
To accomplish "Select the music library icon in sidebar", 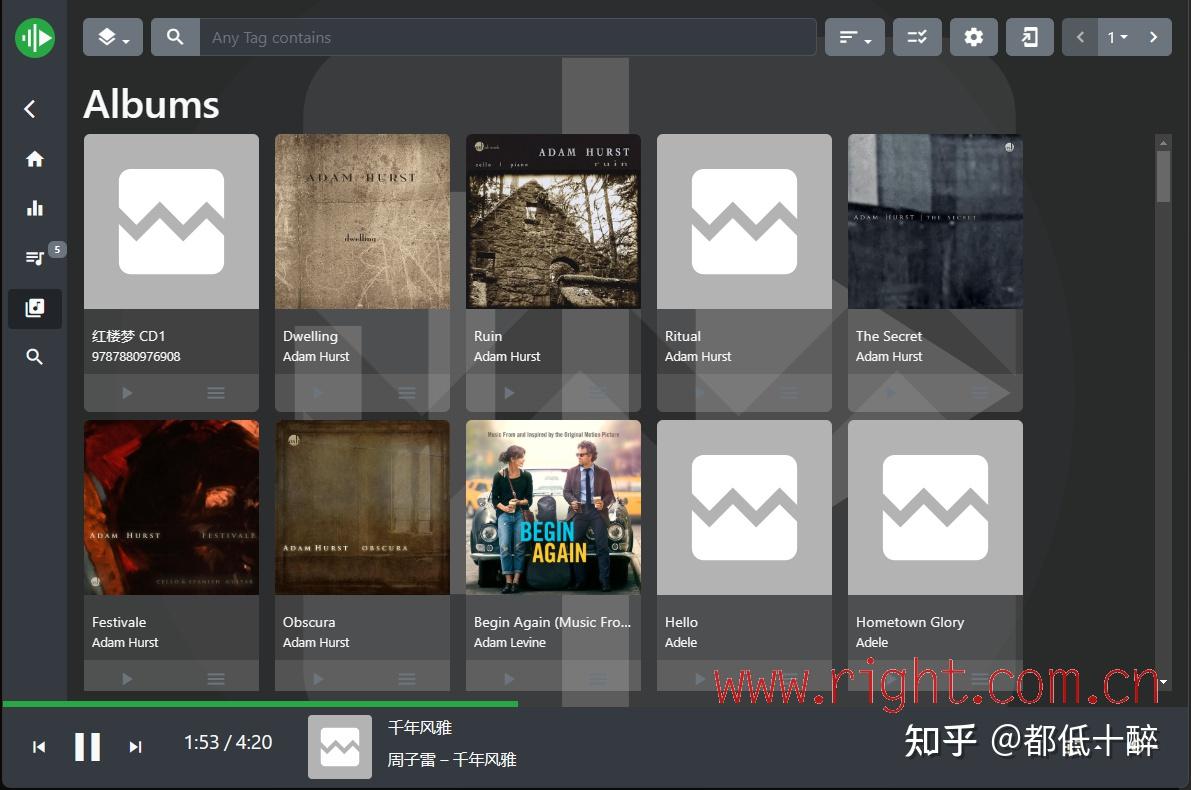I will click(x=35, y=308).
